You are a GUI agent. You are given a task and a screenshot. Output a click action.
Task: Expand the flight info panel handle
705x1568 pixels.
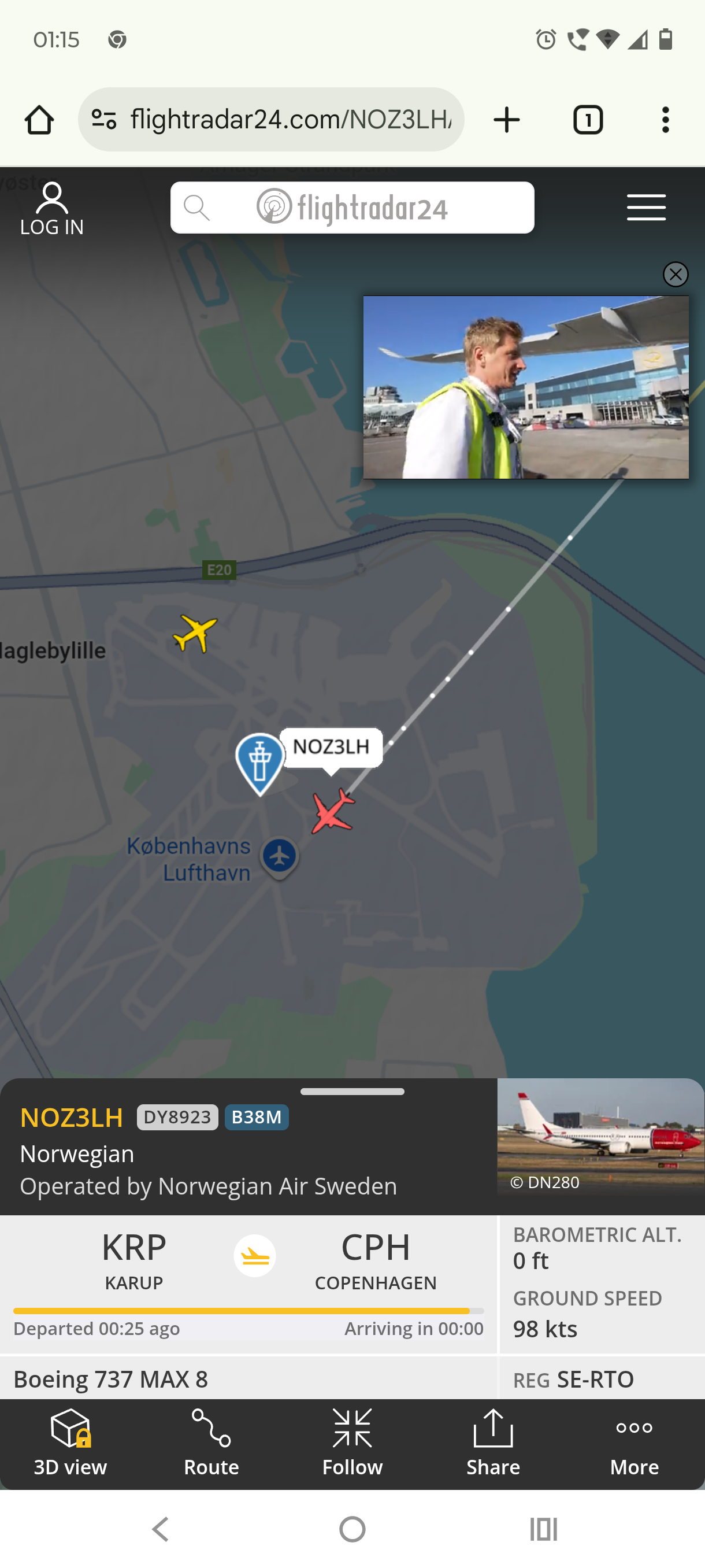point(352,1092)
